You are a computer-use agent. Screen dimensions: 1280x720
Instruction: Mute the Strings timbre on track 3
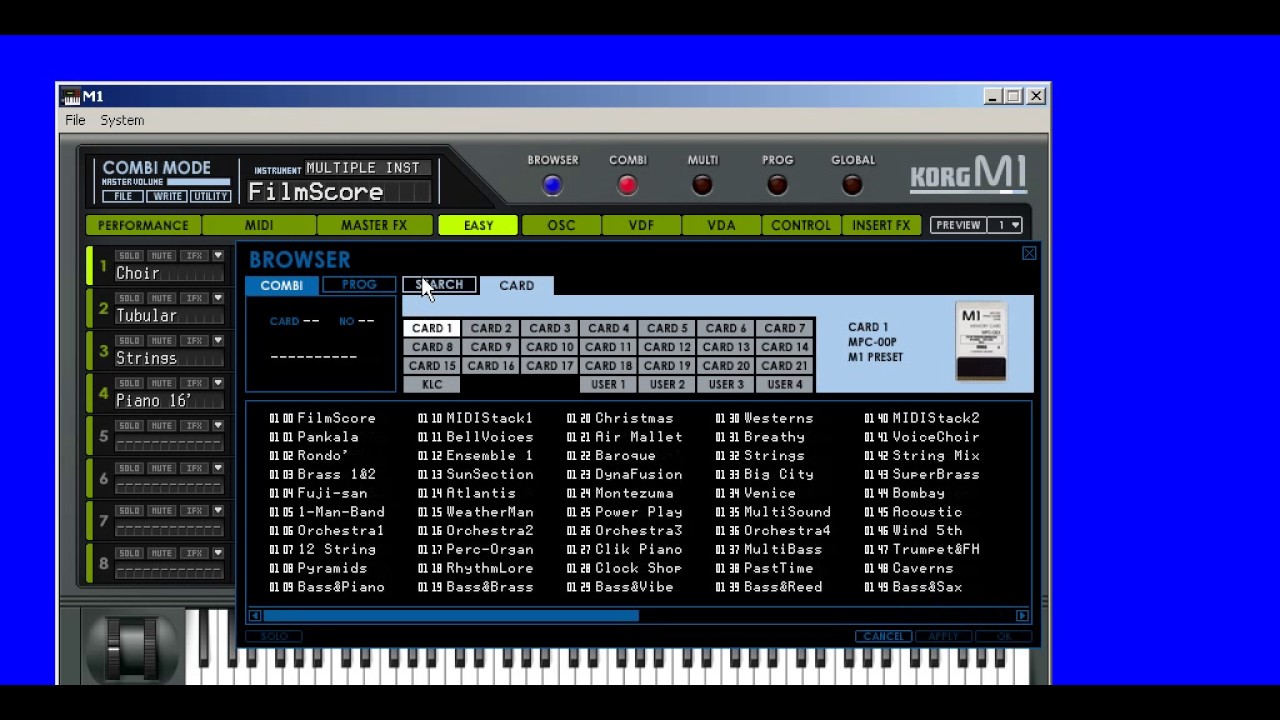pos(161,341)
